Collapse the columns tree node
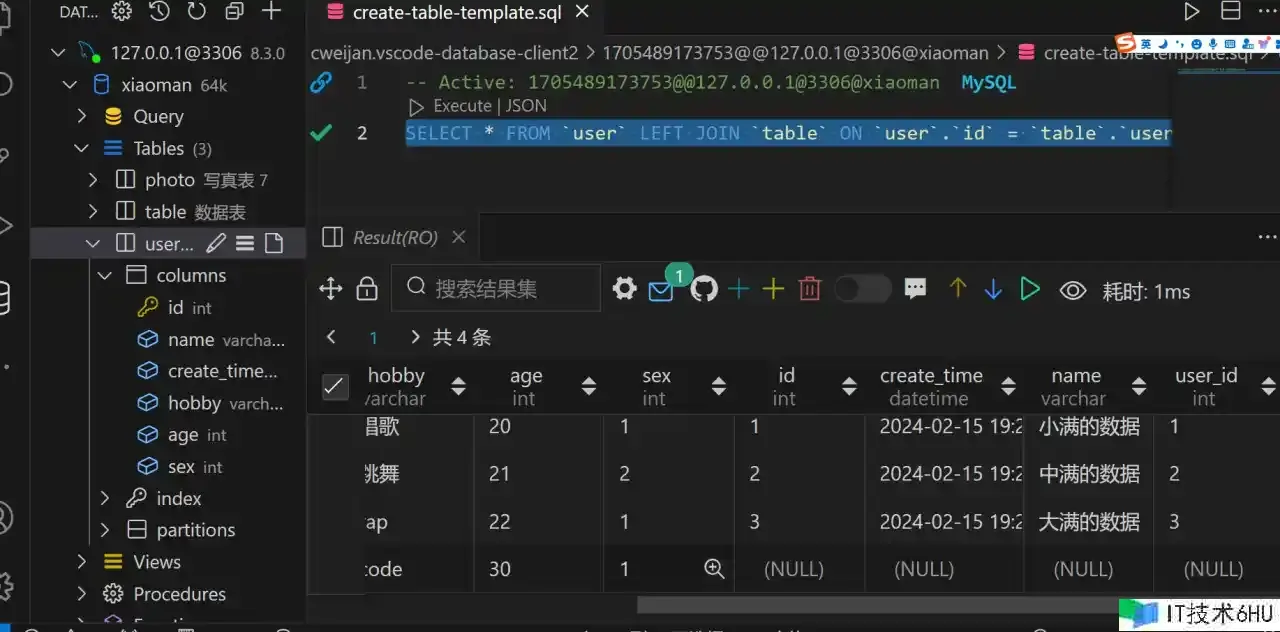Screen dimensions: 1280x632 [105, 275]
